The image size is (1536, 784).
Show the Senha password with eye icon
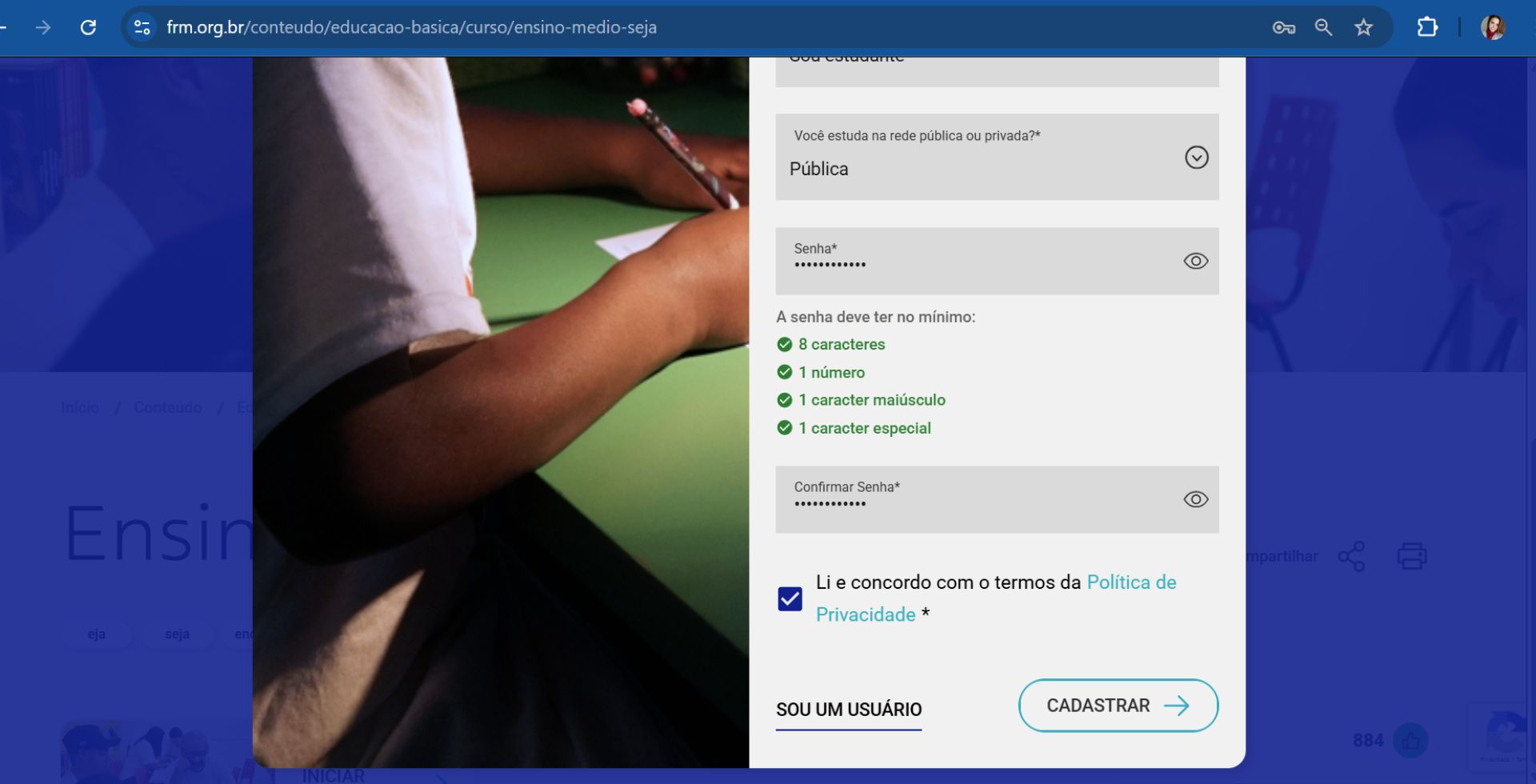point(1195,261)
